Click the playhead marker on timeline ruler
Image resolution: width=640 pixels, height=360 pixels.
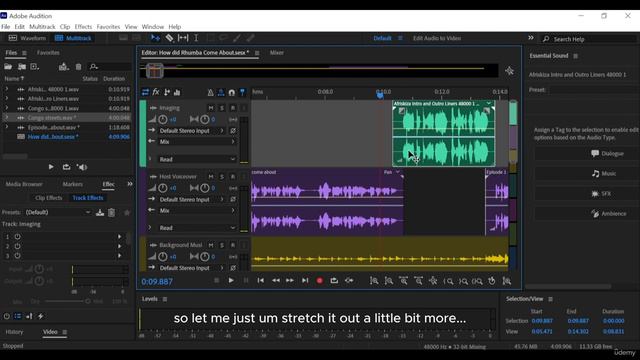[x=380, y=95]
